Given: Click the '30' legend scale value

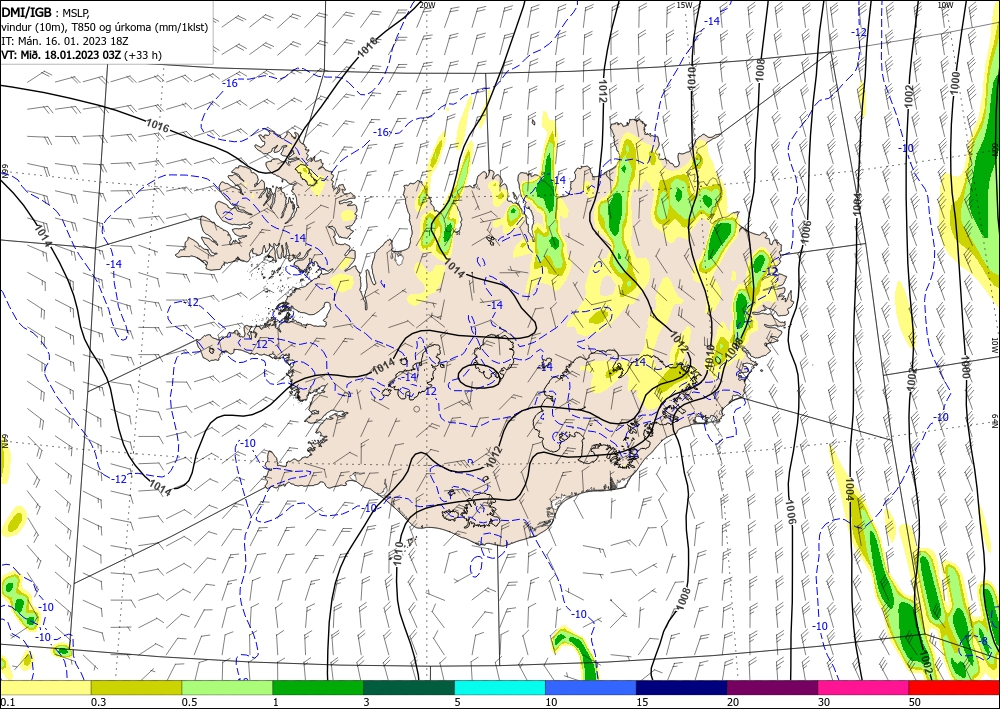Looking at the screenshot, I should [824, 702].
